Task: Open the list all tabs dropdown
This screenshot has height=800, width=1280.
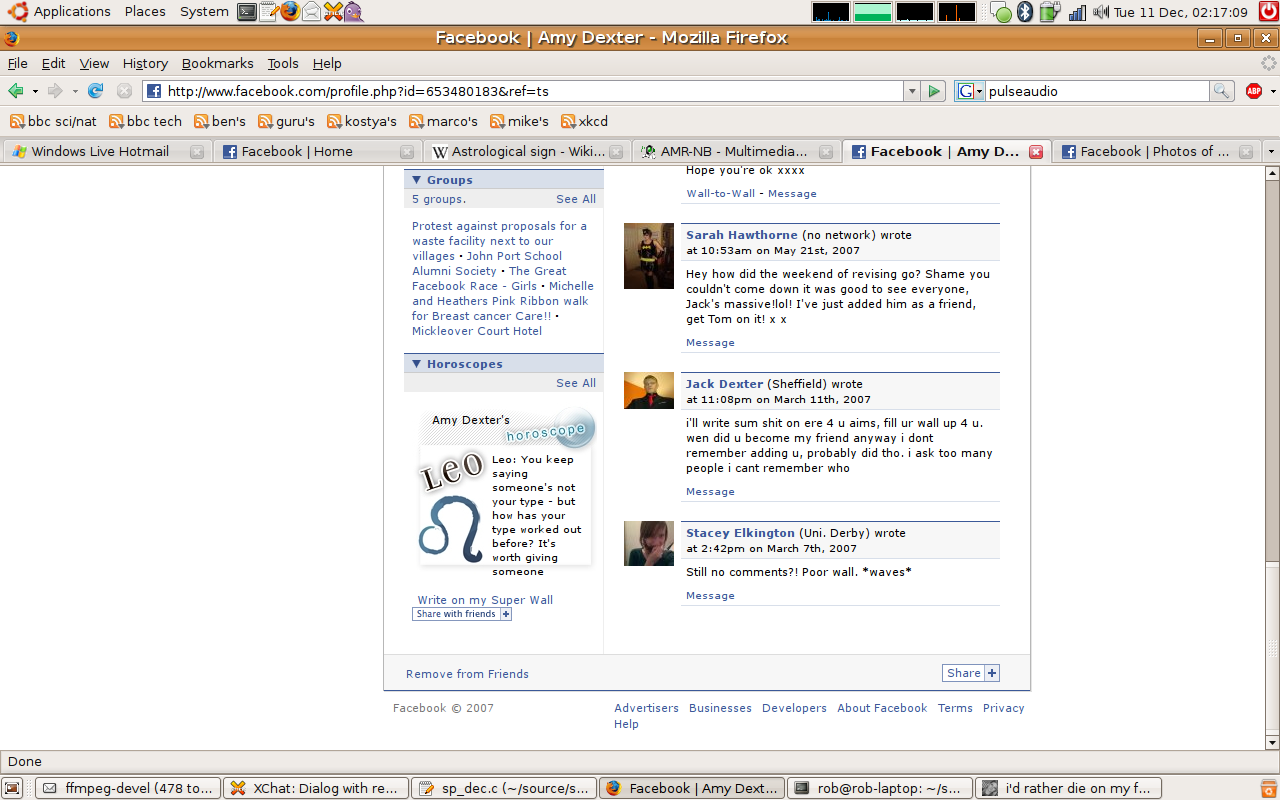Action: [1270, 152]
